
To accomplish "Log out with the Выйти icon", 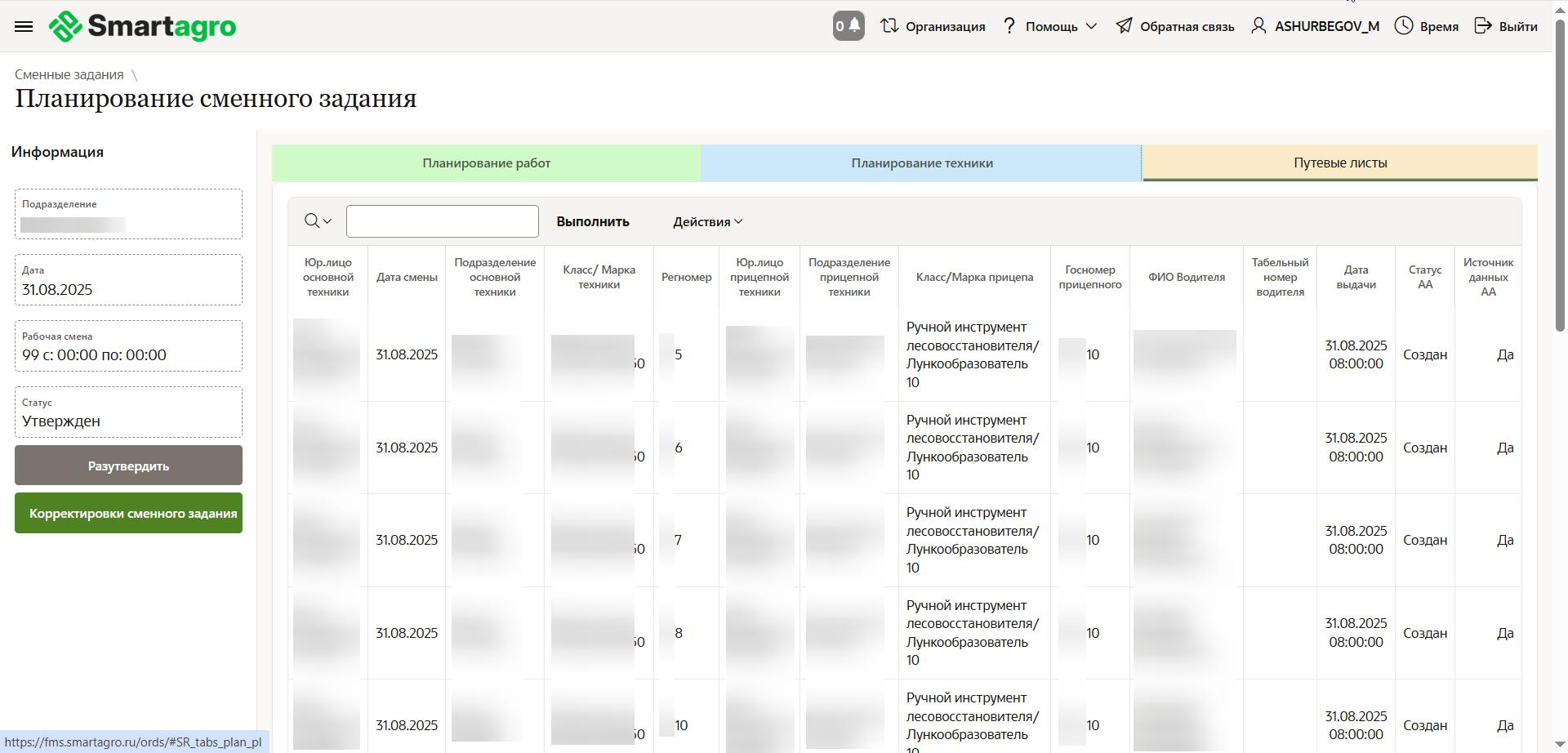I will point(1482,26).
